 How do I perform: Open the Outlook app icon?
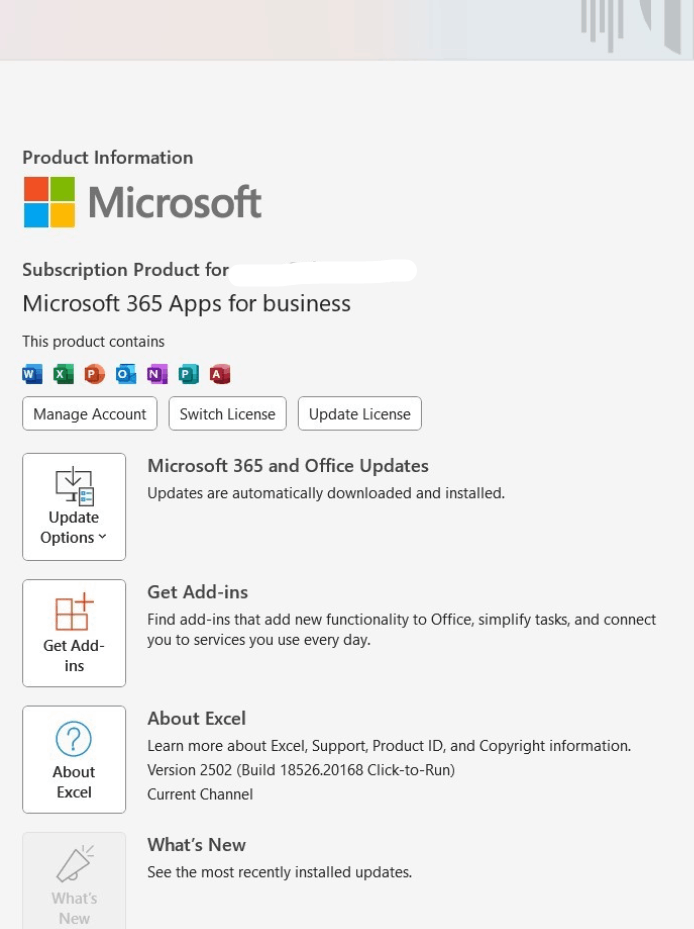126,373
